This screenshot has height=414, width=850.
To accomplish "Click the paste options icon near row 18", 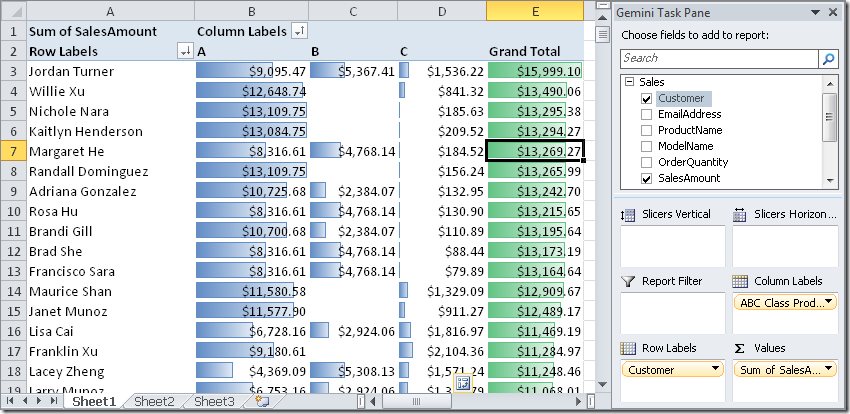I will coord(464,384).
